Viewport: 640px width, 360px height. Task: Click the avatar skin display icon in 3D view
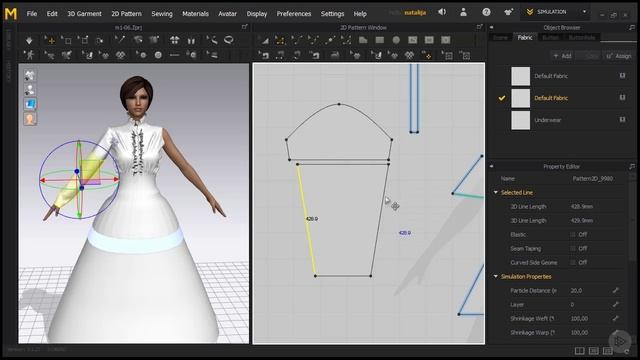[x=30, y=119]
